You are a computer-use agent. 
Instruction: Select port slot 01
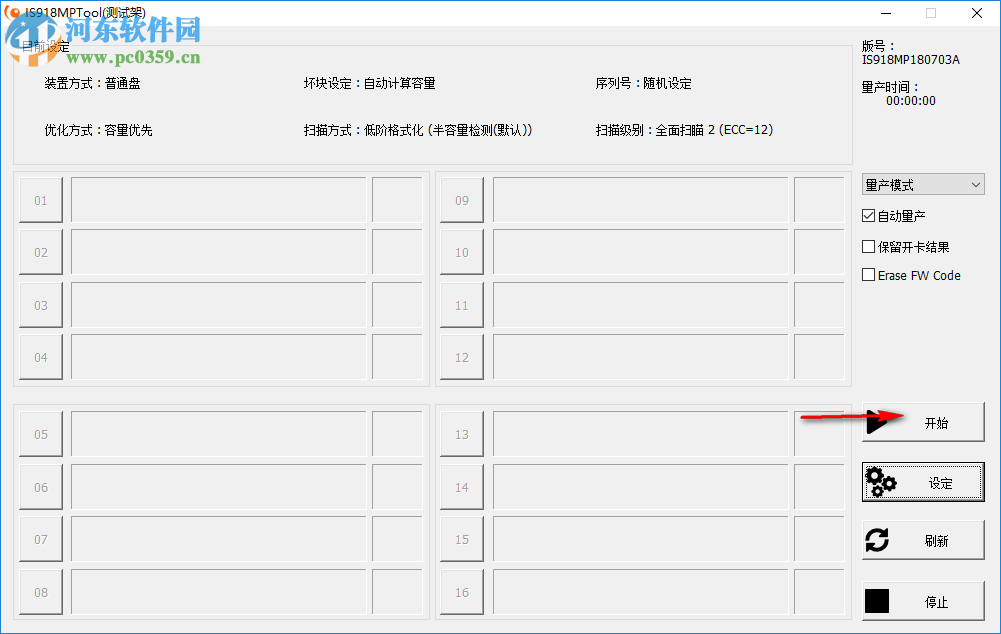click(x=40, y=200)
